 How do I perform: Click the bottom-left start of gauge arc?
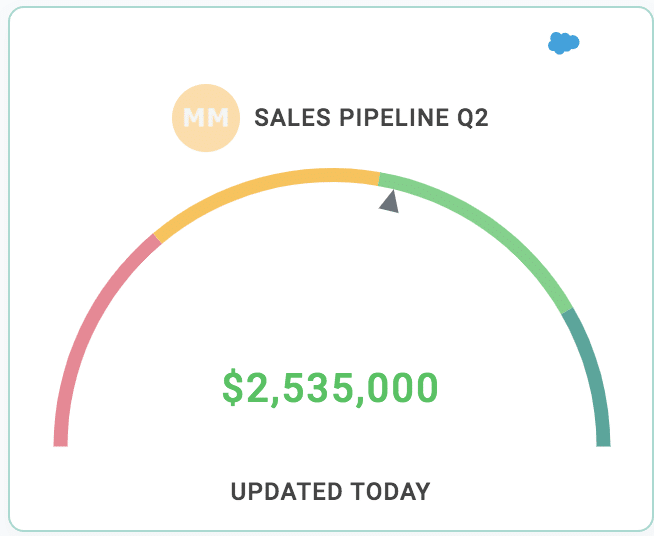point(61,440)
